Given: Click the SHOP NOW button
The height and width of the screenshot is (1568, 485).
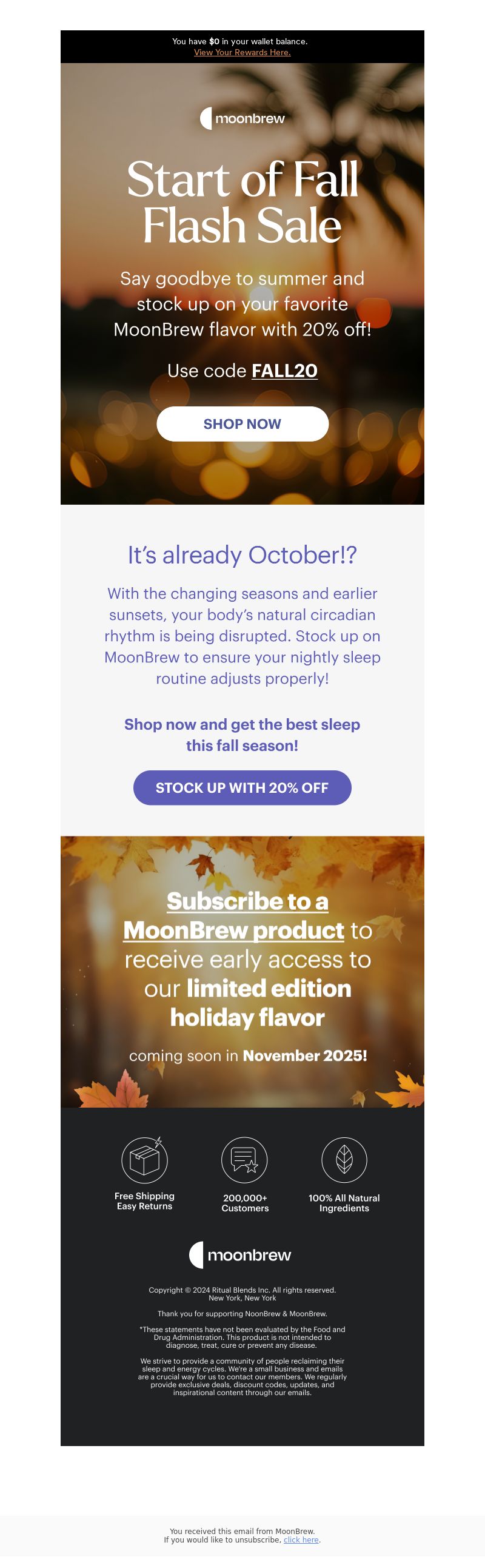Looking at the screenshot, I should pos(242,423).
